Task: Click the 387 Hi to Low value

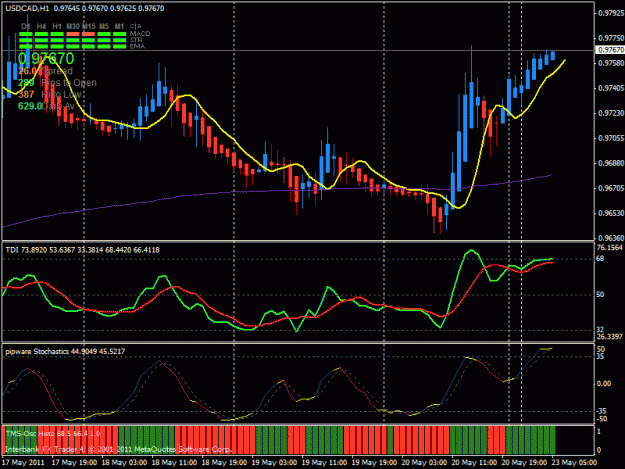Action: 26,94
